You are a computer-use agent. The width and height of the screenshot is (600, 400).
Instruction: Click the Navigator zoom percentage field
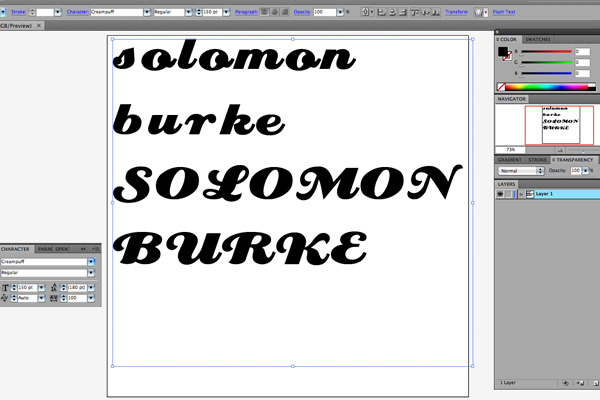(x=510, y=150)
